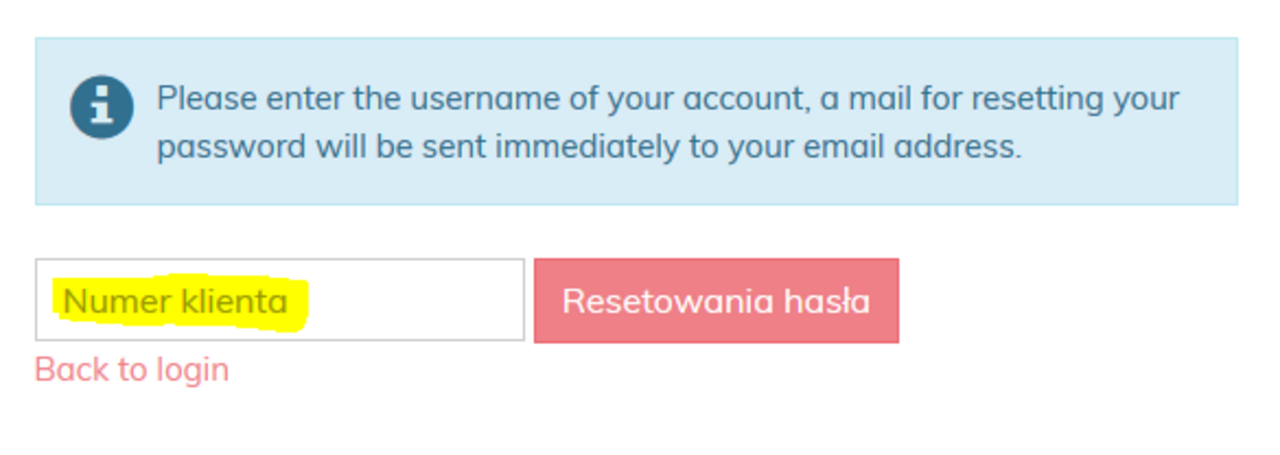Screen dimensions: 1280x455
Task: Select the info icon in the blue banner
Action: (101, 107)
